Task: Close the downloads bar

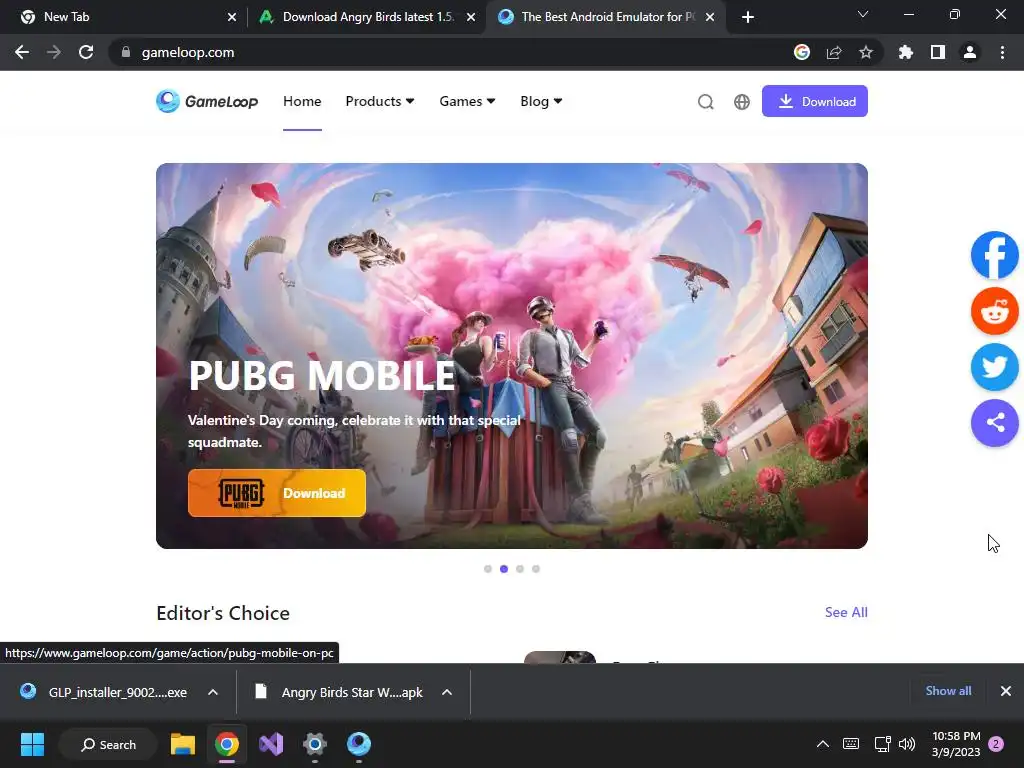Action: click(x=1006, y=691)
